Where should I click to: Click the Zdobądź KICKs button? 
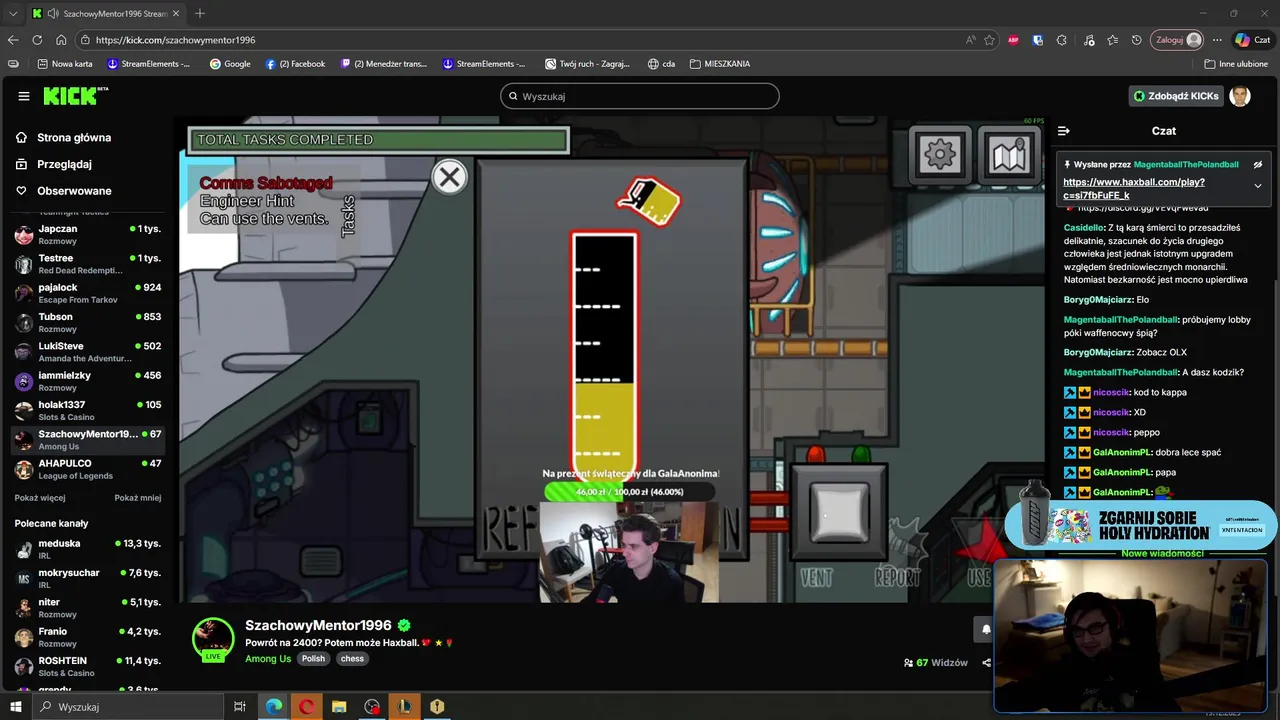[x=1176, y=96]
